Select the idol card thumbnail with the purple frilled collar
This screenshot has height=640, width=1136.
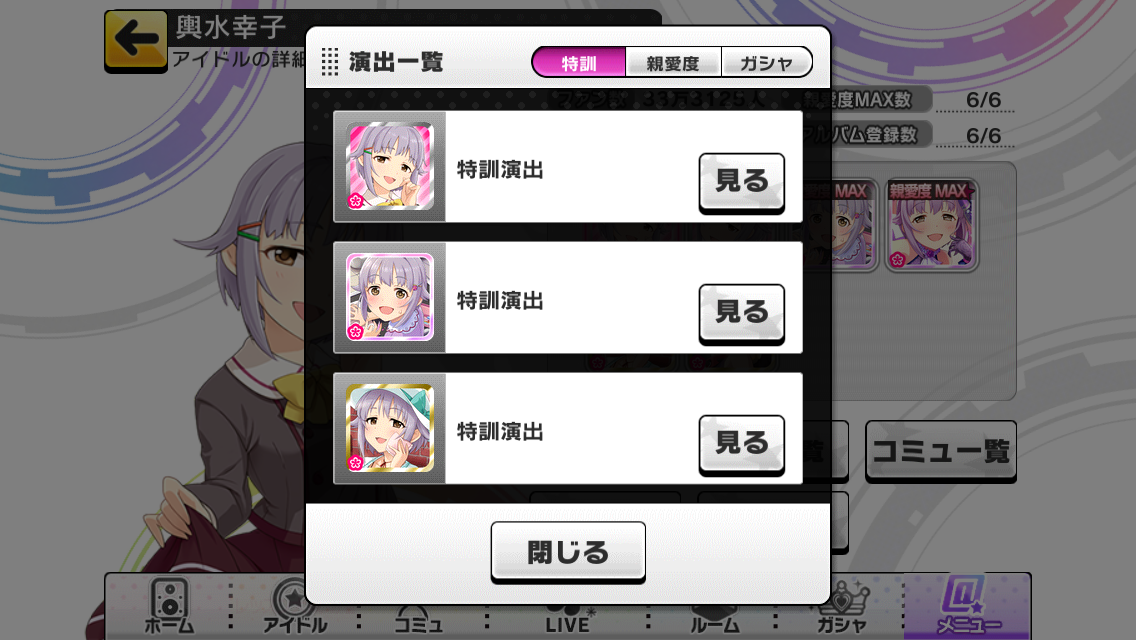click(390, 297)
